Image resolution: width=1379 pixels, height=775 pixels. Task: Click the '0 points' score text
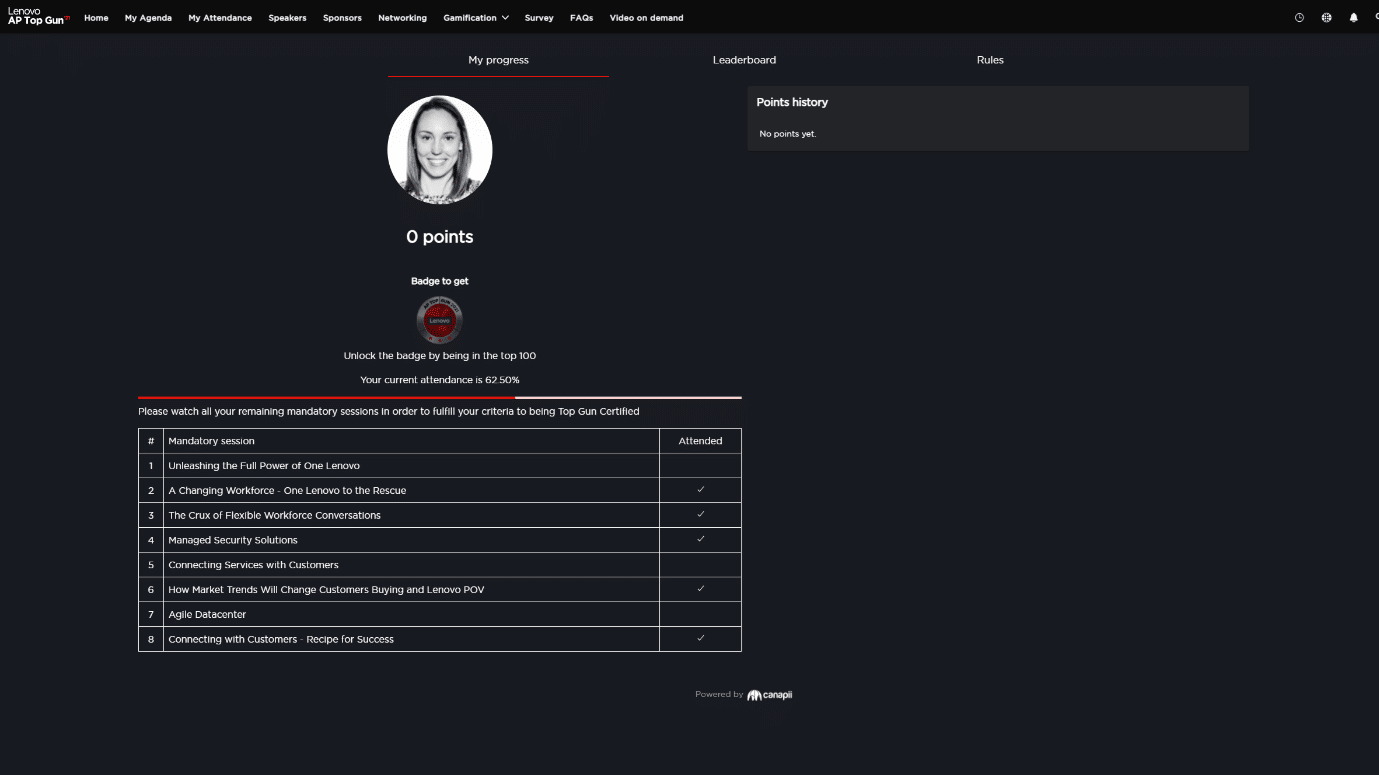(x=440, y=237)
